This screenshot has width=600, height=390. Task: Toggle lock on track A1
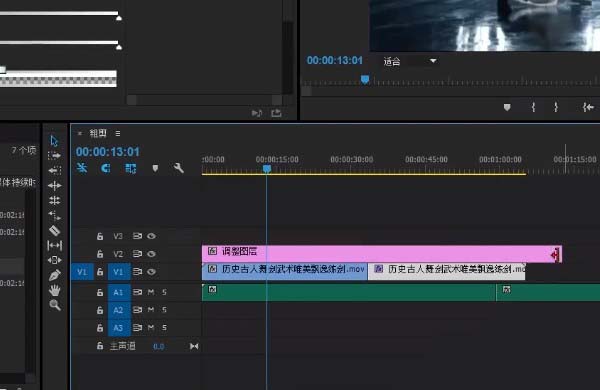[100, 292]
